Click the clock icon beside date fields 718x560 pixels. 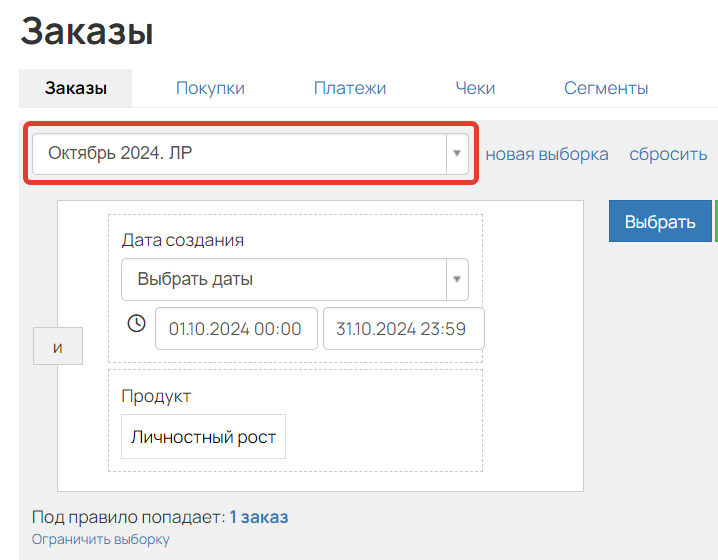(x=136, y=324)
